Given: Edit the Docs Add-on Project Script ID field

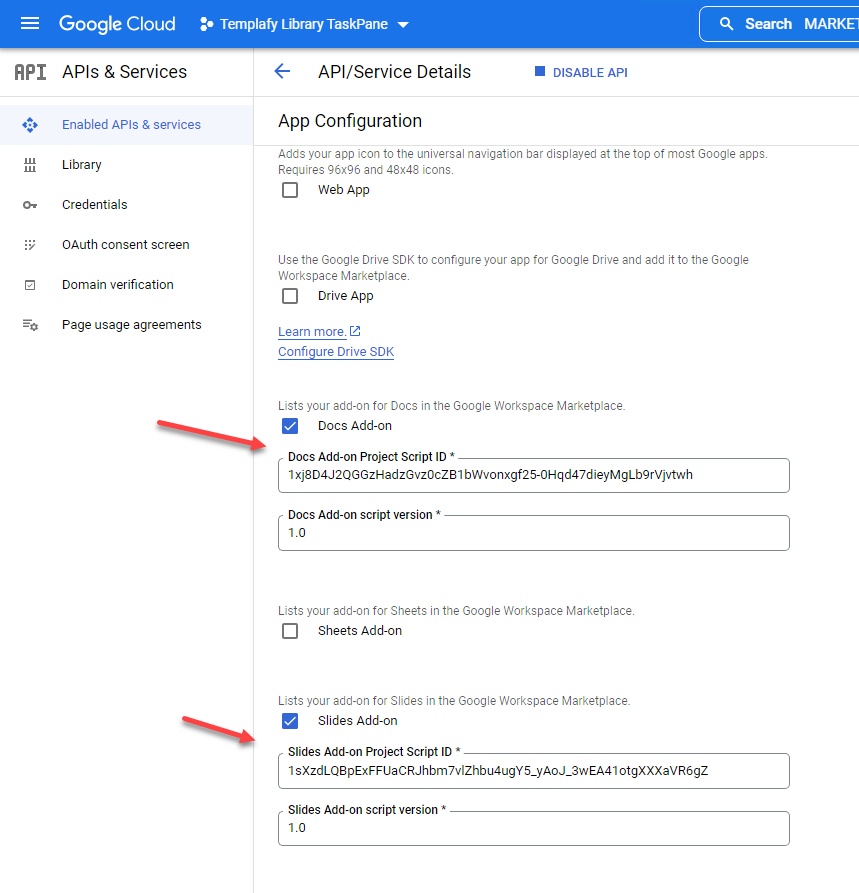Looking at the screenshot, I should pyautogui.click(x=534, y=475).
